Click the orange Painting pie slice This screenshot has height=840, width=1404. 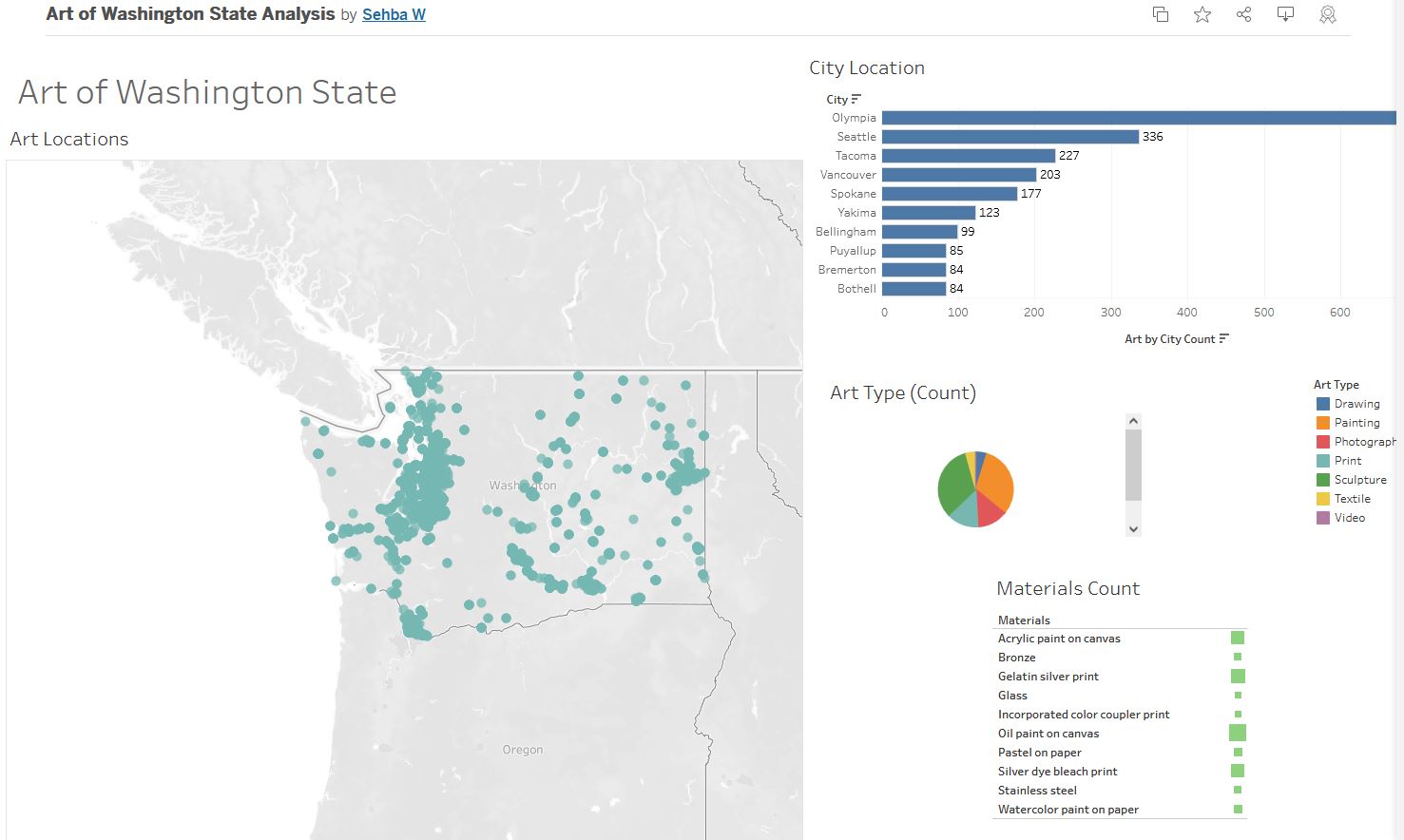coord(996,480)
